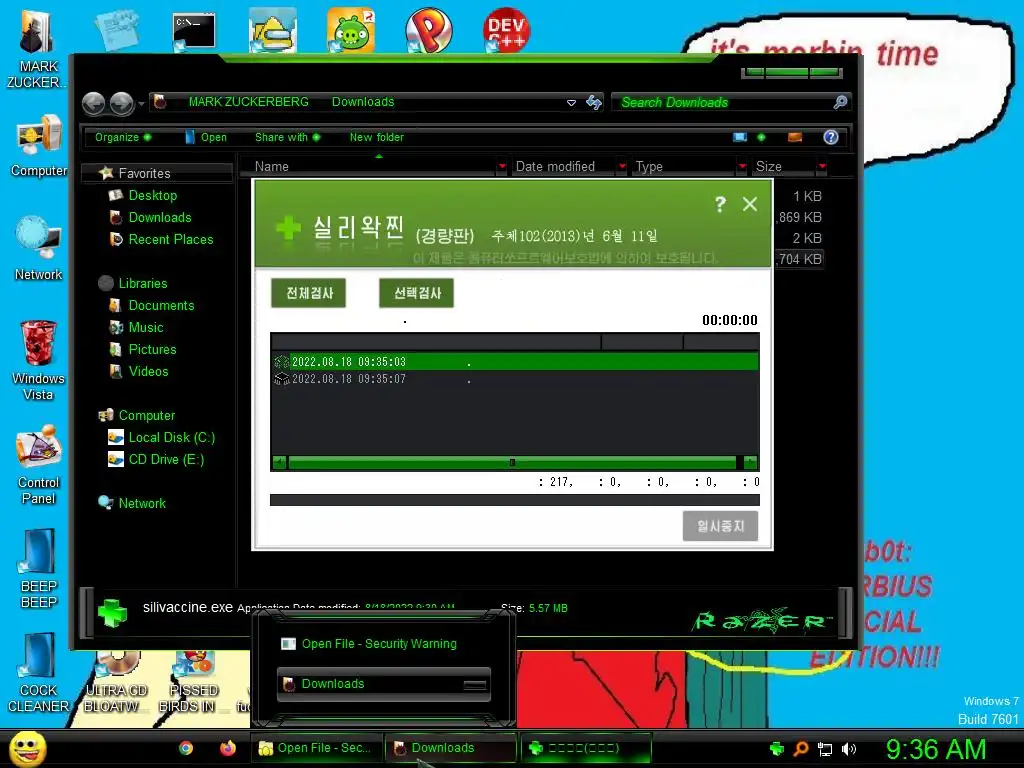The width and height of the screenshot is (1024, 768).
Task: Click the orange magnifier tray icon
Action: [801, 748]
